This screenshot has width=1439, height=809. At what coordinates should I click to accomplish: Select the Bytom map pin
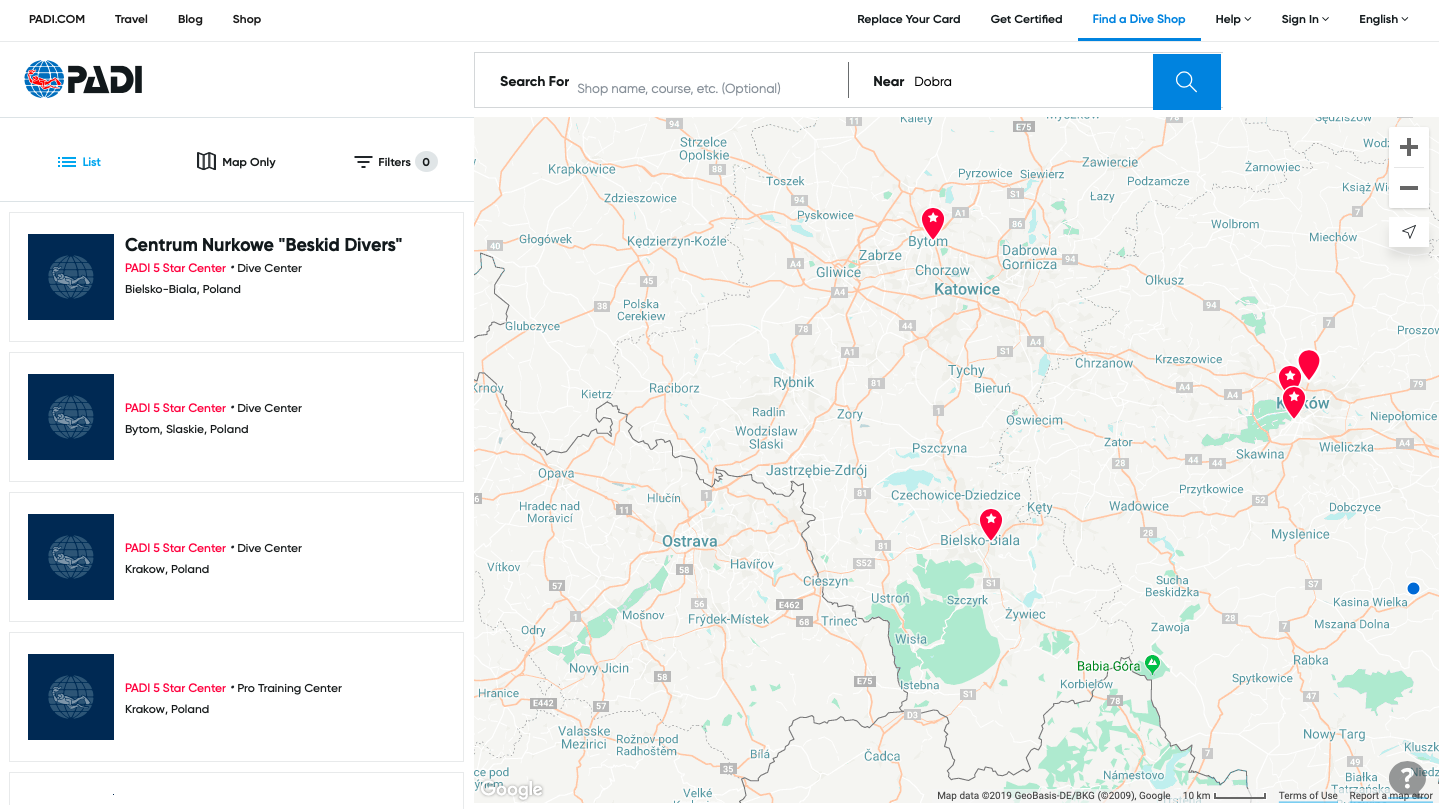(x=932, y=222)
